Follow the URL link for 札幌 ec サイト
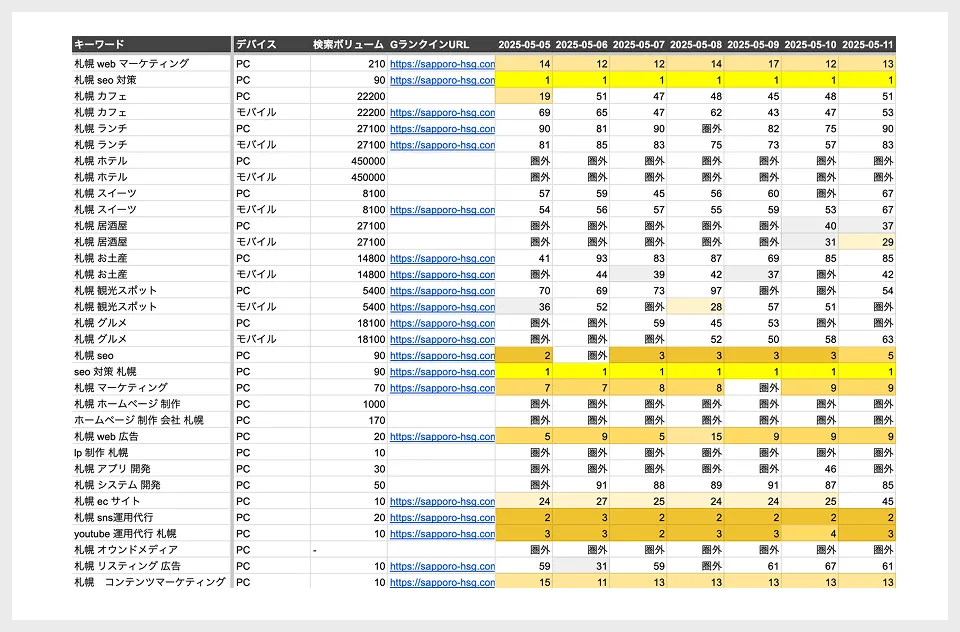The height and width of the screenshot is (632, 960). tap(442, 501)
